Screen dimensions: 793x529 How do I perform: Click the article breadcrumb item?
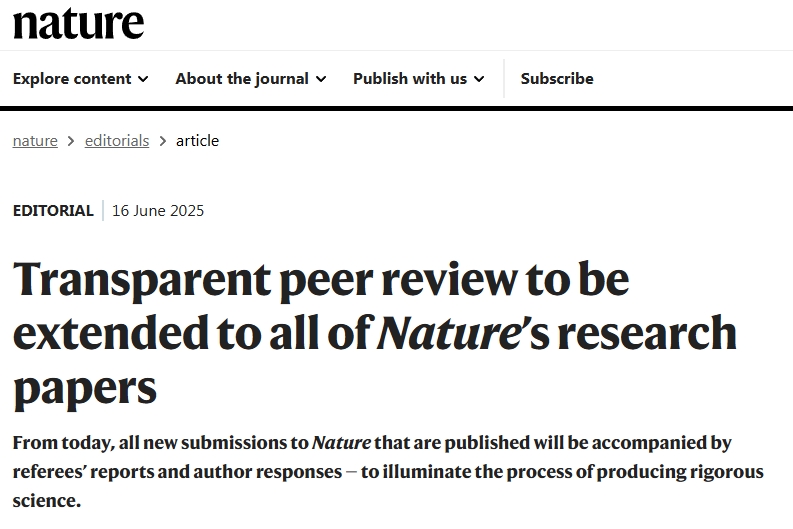(x=197, y=141)
